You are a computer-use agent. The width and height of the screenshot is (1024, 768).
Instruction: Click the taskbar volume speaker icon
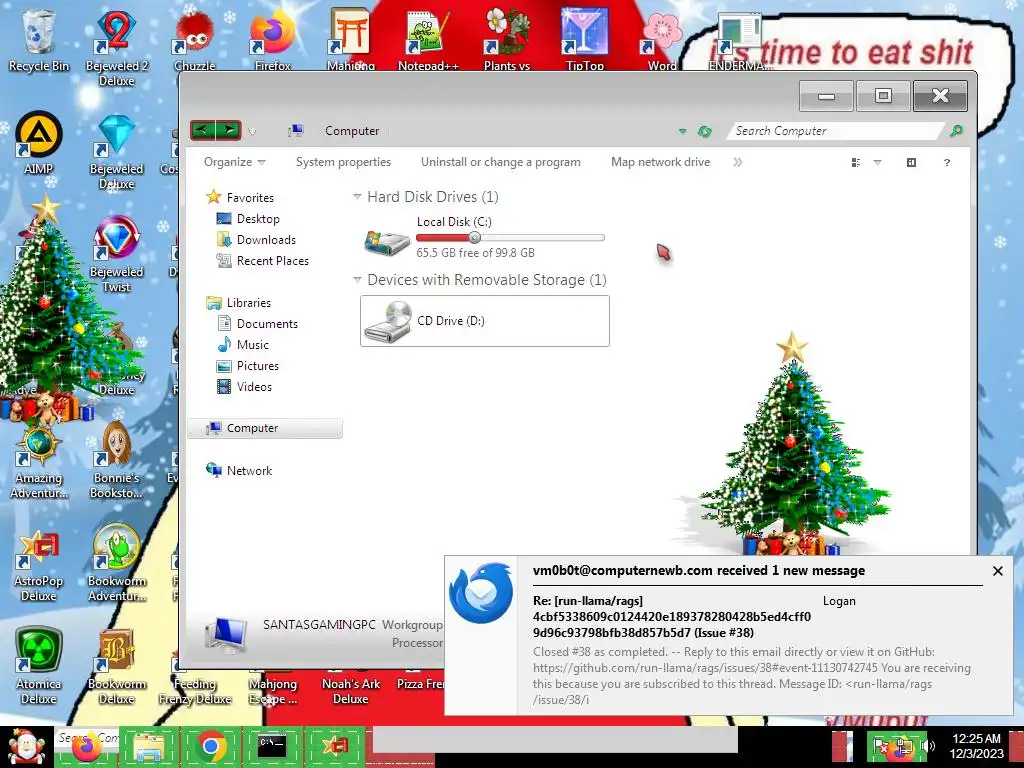929,746
